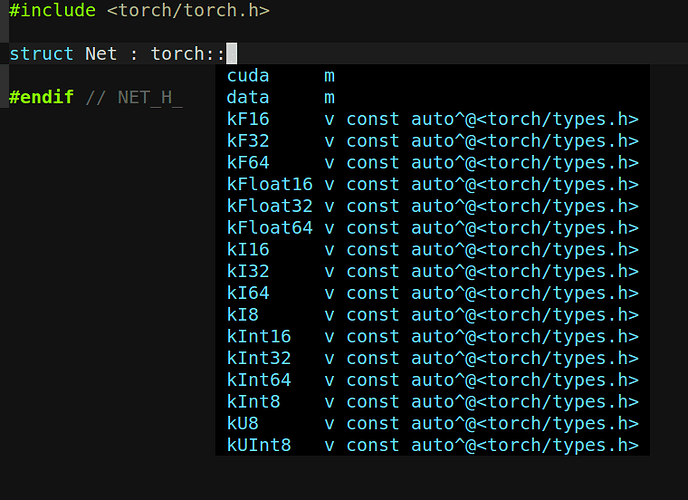
Task: Select kInt16 from the popup
Action: 259,337
